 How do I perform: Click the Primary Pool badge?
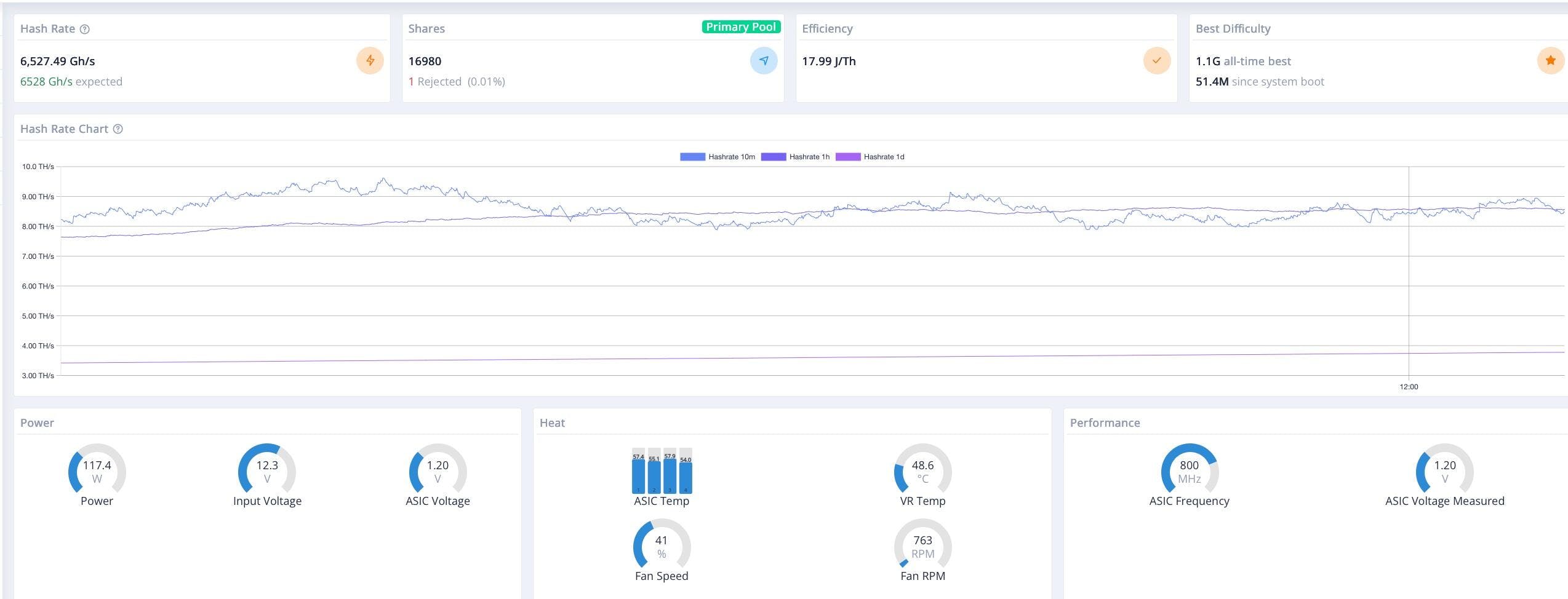(741, 27)
